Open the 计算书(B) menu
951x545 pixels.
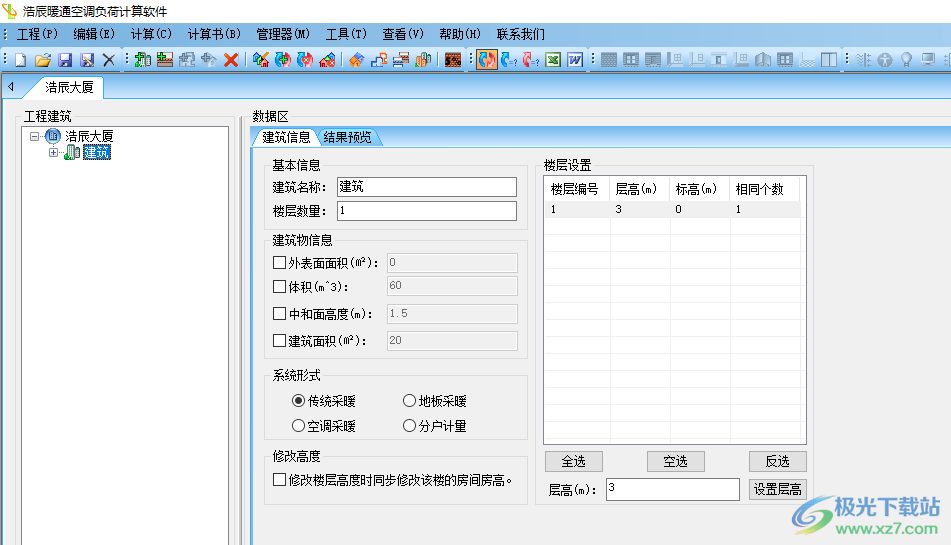tap(214, 34)
